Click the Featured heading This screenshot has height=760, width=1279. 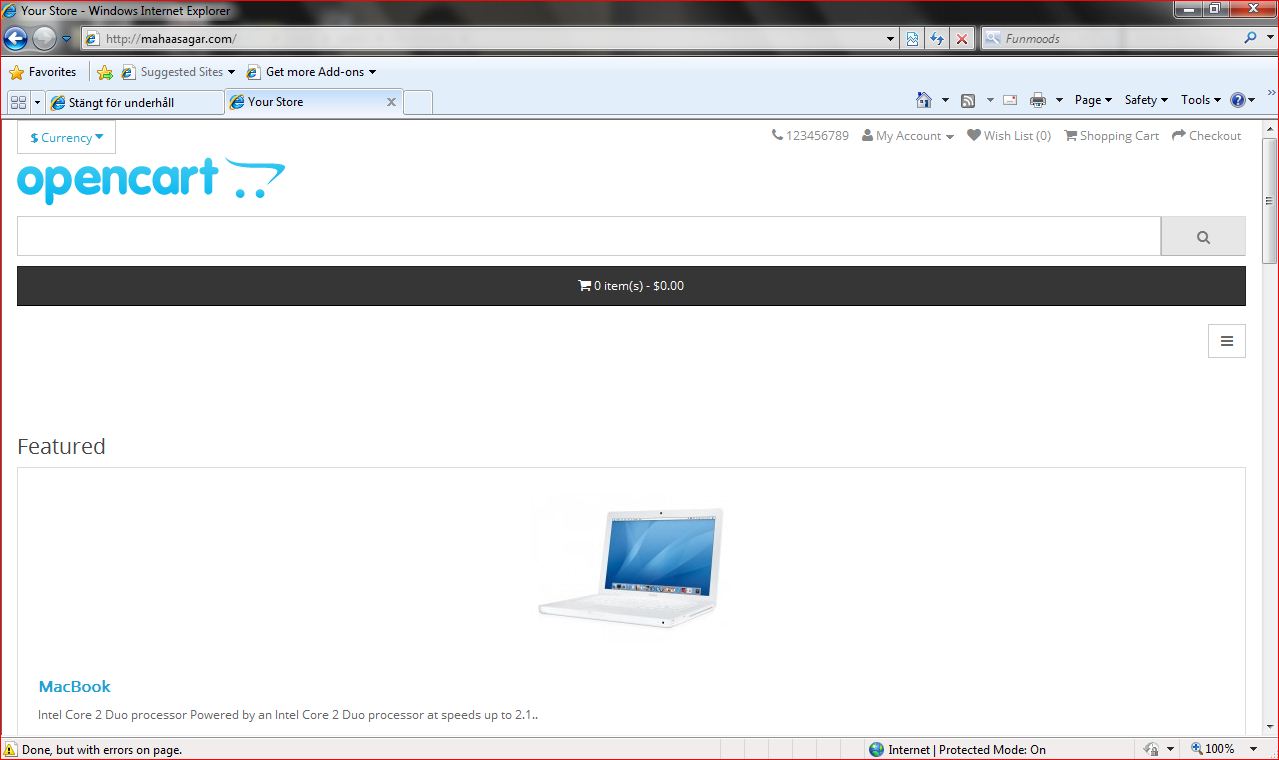click(x=61, y=446)
